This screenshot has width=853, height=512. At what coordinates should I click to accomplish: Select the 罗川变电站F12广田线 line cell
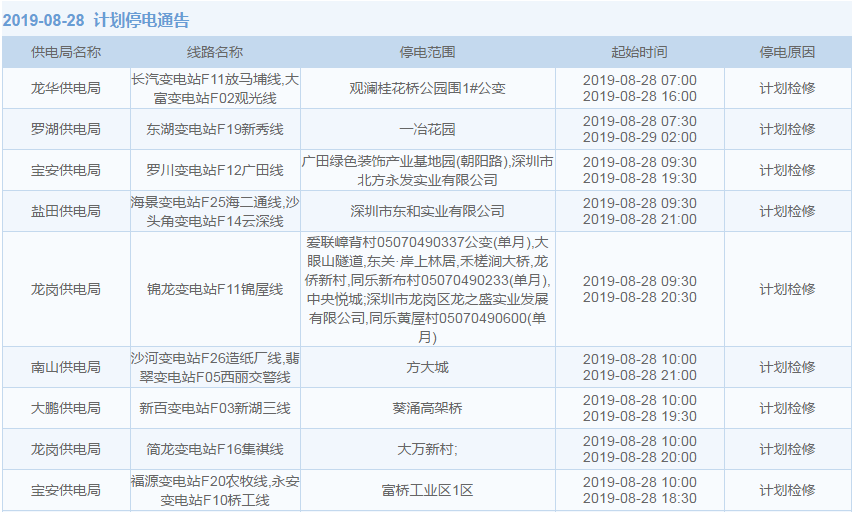pos(215,170)
